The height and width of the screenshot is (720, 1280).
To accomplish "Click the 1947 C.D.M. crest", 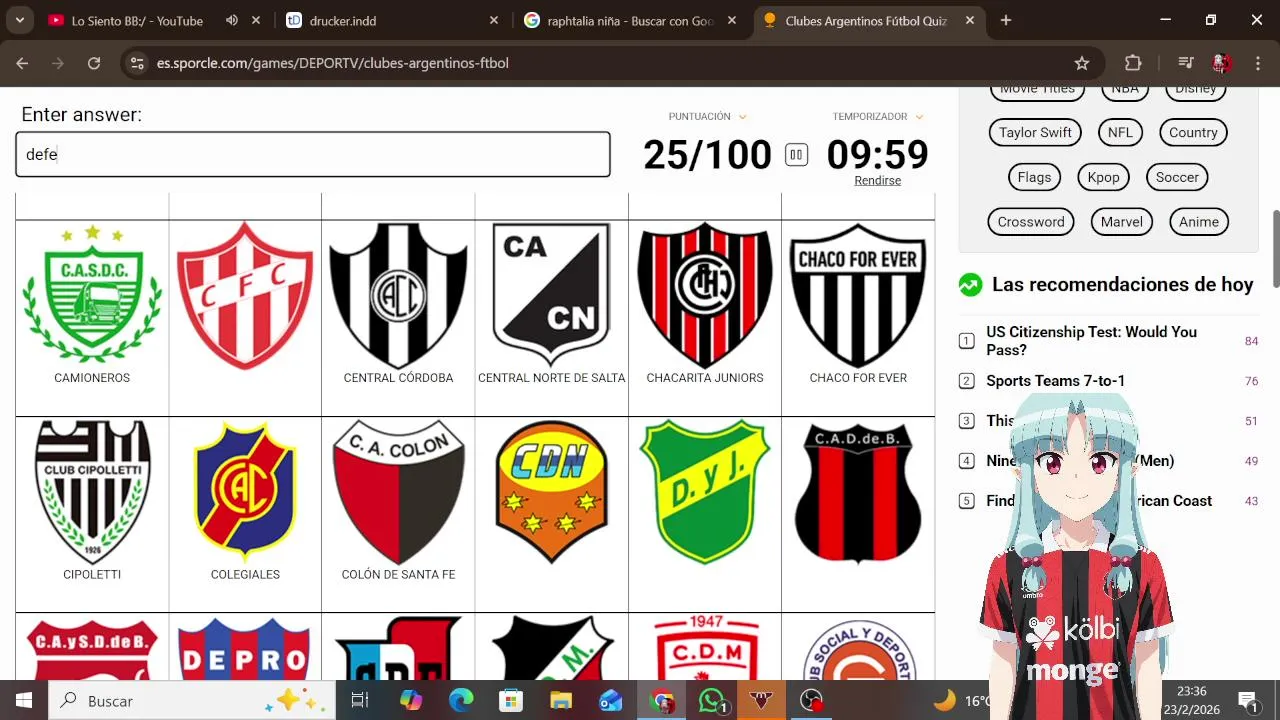I will 705,648.
